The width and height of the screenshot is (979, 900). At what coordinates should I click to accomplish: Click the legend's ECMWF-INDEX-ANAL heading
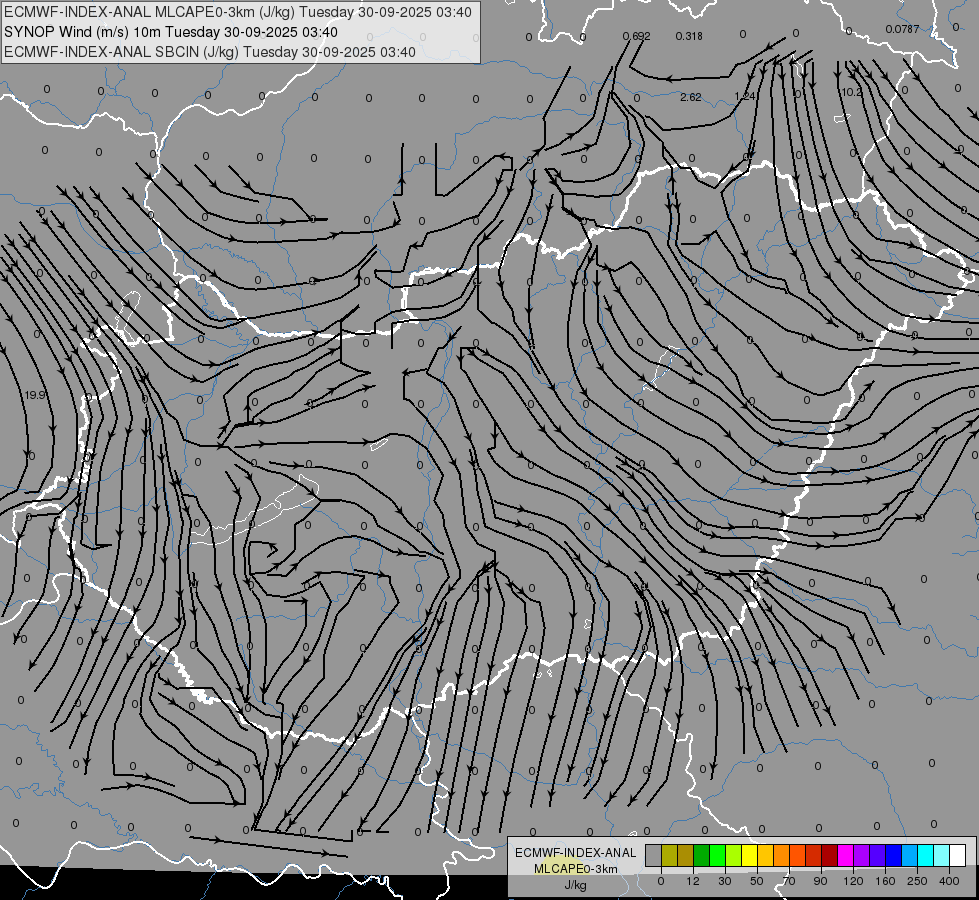(576, 853)
